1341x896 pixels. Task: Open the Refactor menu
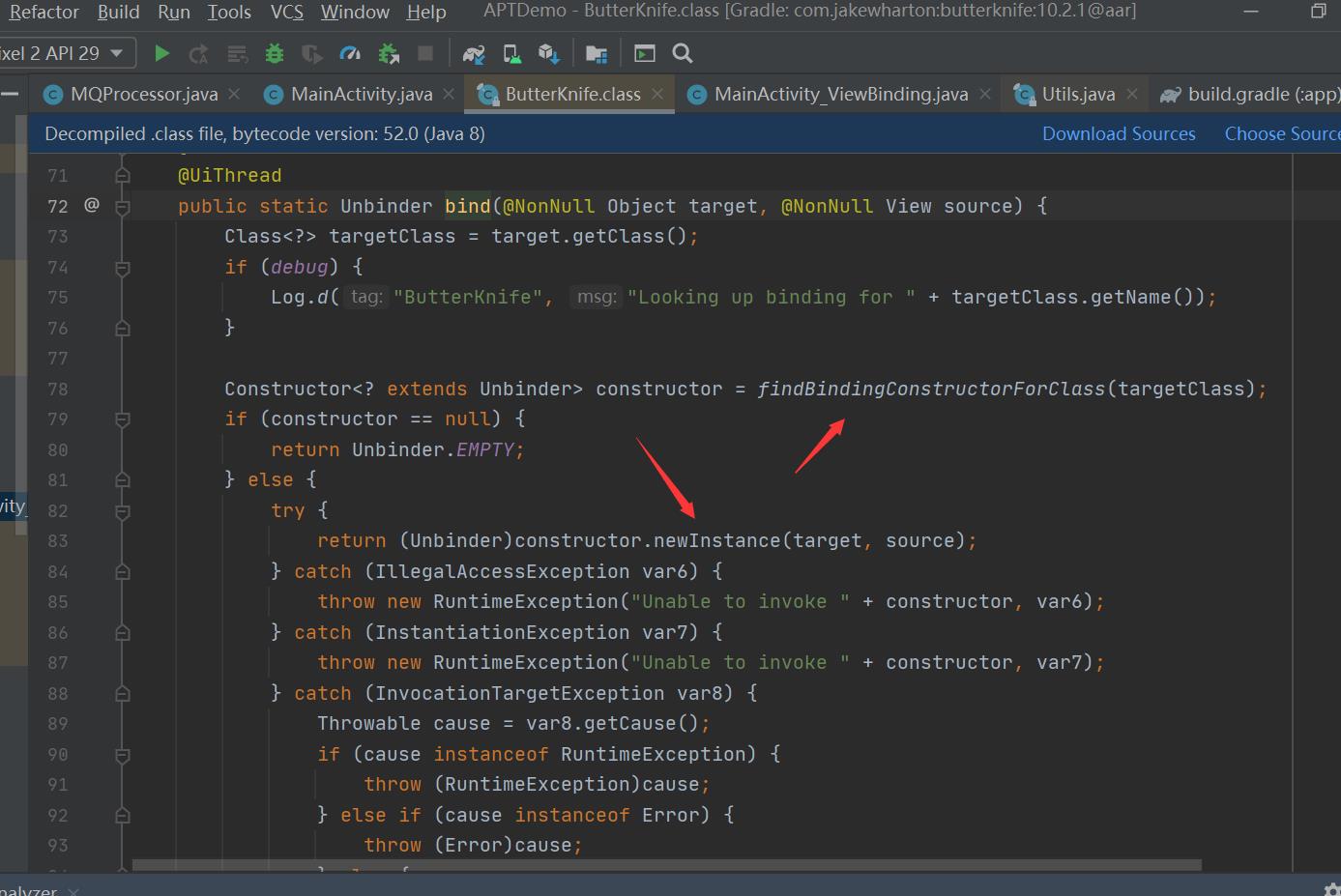44,12
